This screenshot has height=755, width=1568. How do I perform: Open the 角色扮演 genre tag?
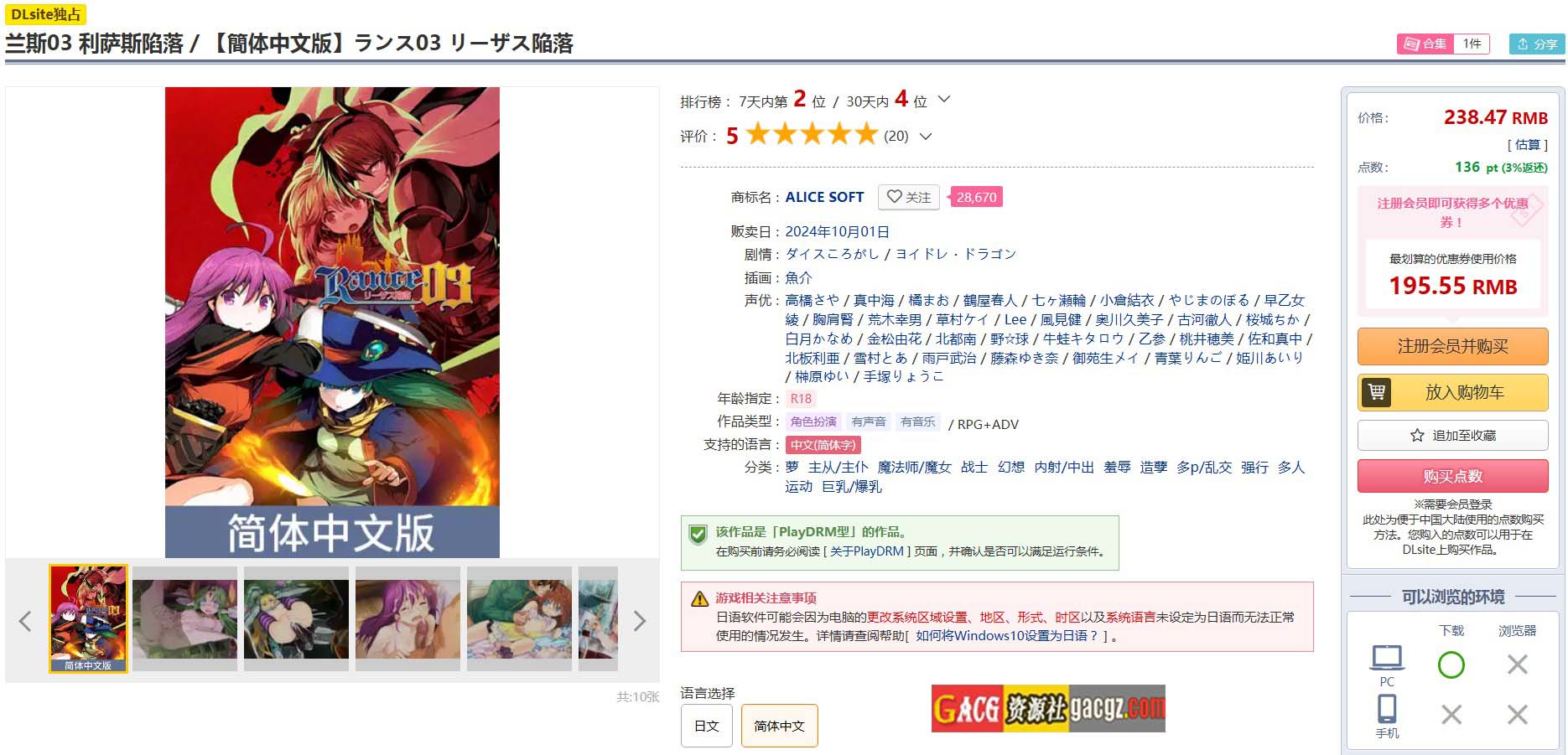(813, 421)
